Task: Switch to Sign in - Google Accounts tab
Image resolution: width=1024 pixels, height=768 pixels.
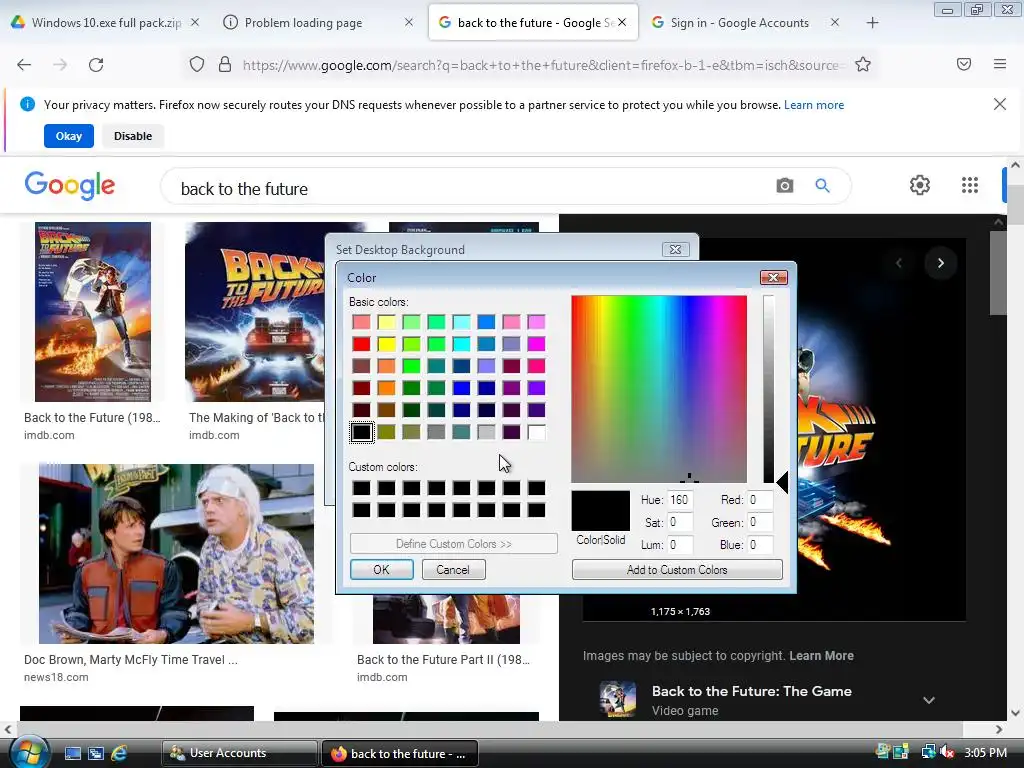Action: tap(744, 23)
